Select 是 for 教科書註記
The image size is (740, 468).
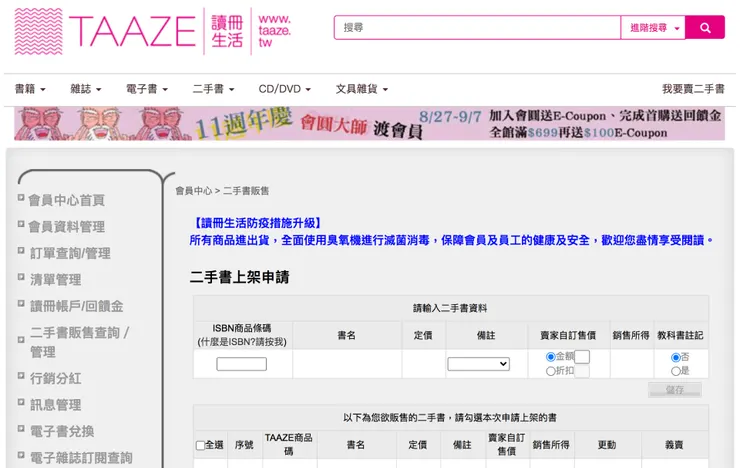pos(676,371)
